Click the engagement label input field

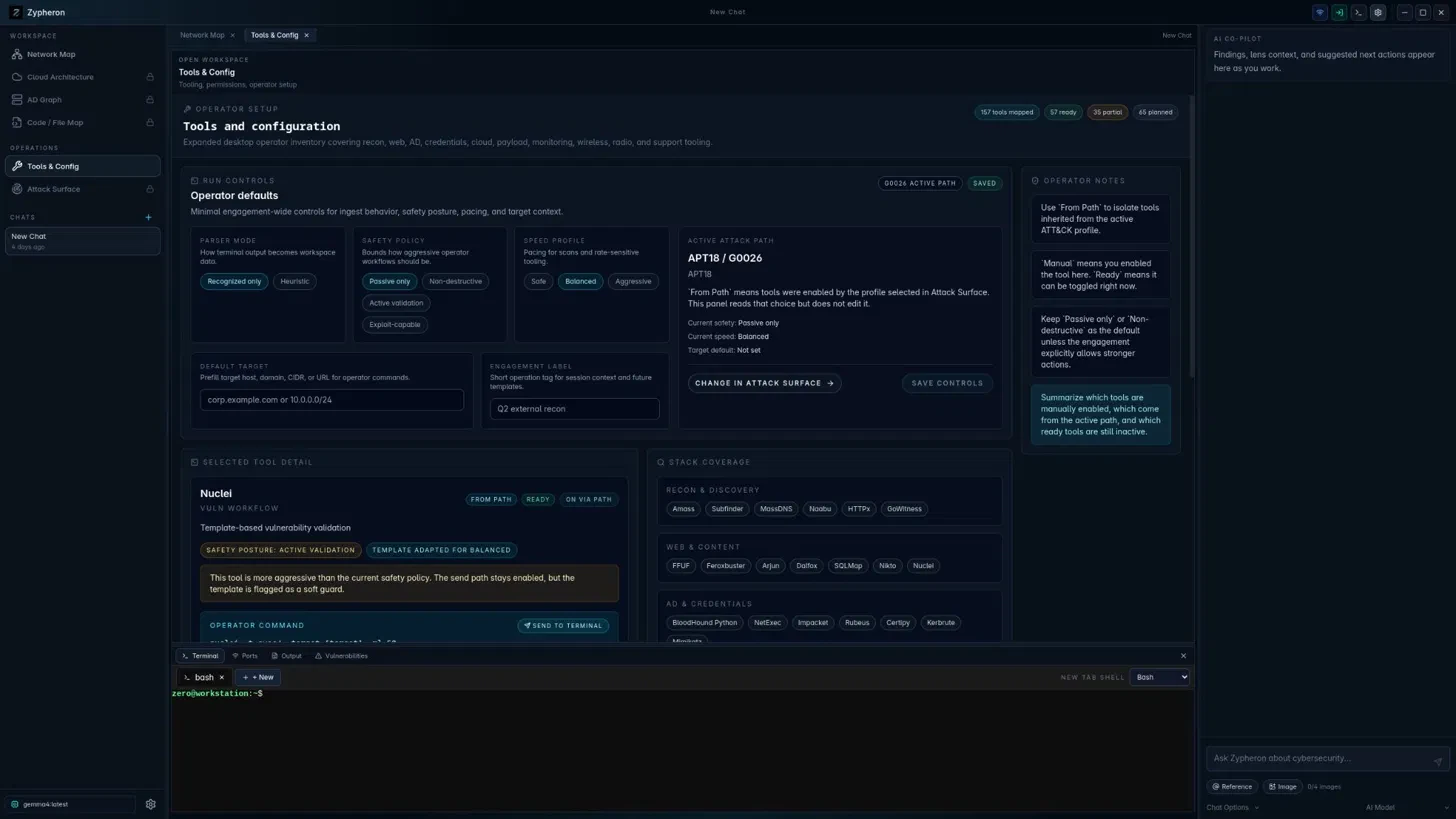point(575,409)
